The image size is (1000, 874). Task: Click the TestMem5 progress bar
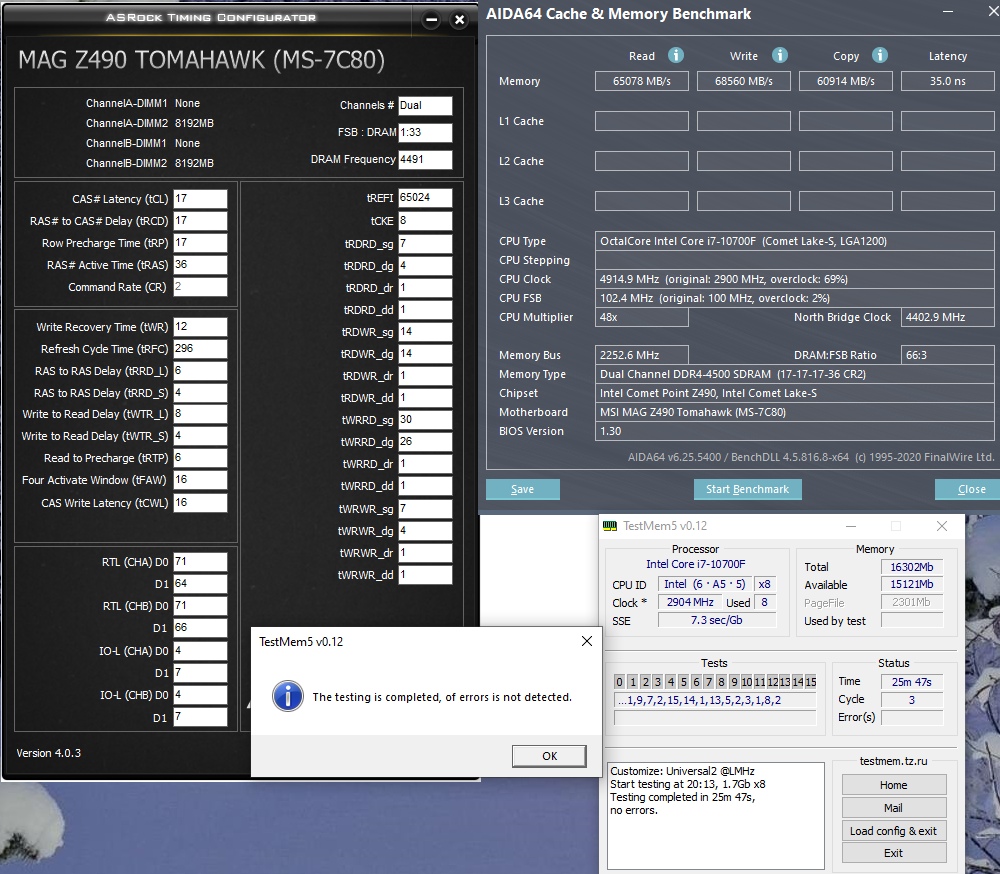pyautogui.click(x=715, y=718)
